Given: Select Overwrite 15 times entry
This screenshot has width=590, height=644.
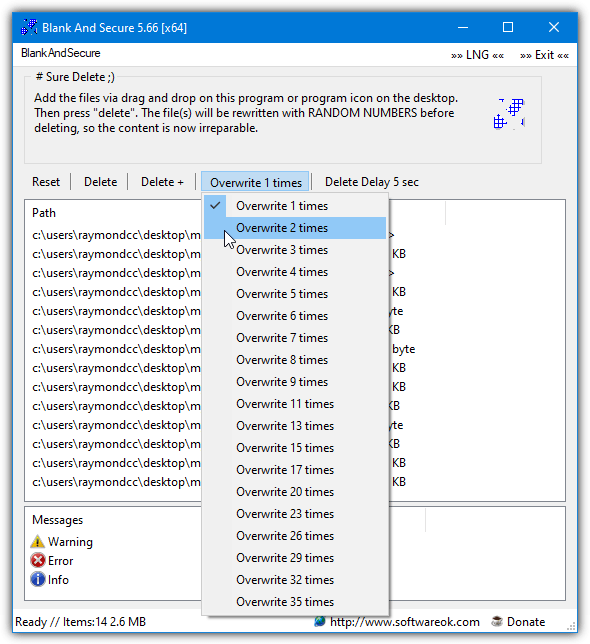Looking at the screenshot, I should coord(295,448).
